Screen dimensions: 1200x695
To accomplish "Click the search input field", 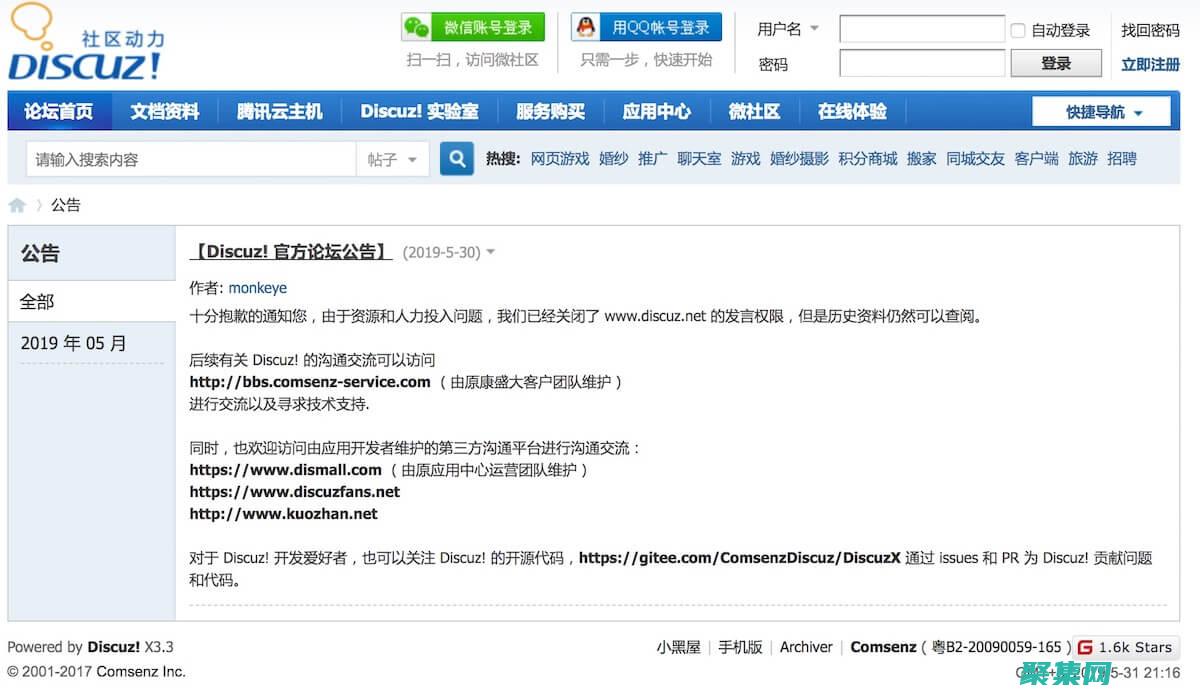I will [190, 158].
